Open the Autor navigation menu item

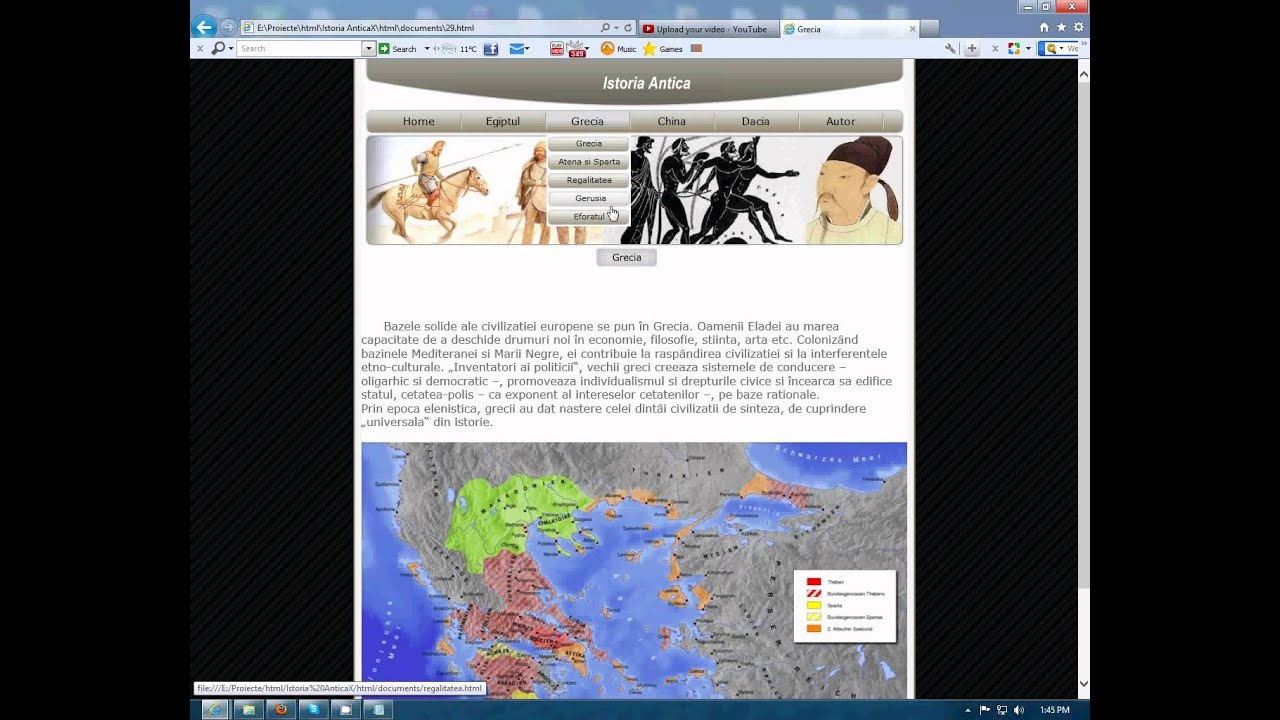point(840,122)
